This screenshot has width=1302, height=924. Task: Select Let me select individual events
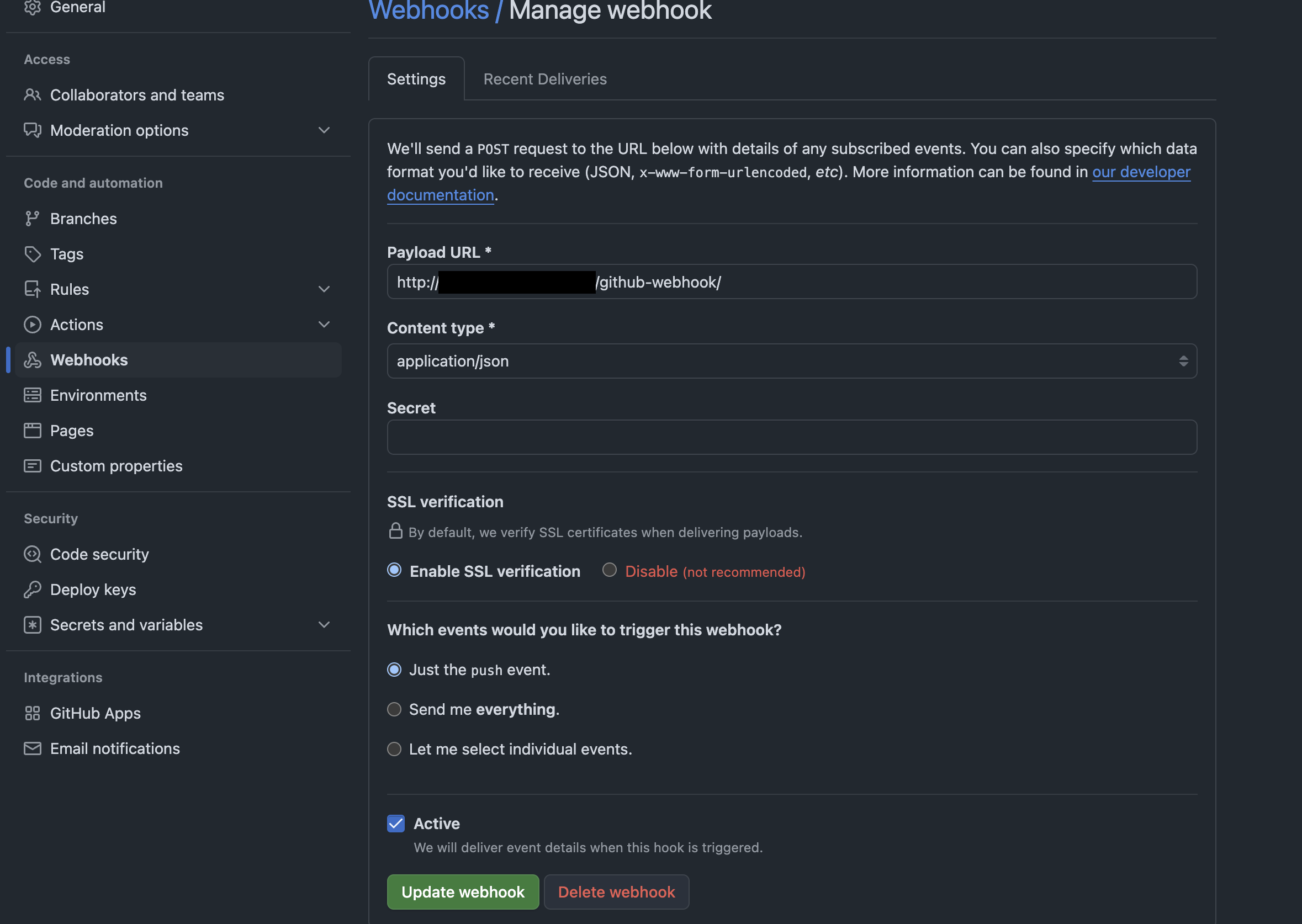(394, 750)
